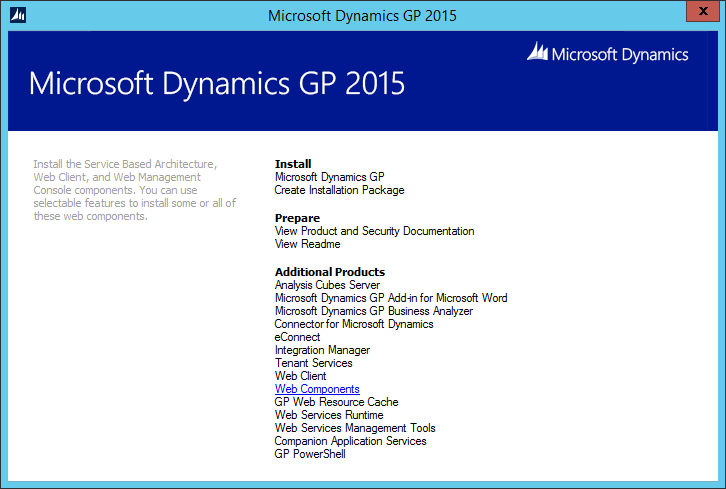Select Analysis Cubes Server product

click(327, 285)
